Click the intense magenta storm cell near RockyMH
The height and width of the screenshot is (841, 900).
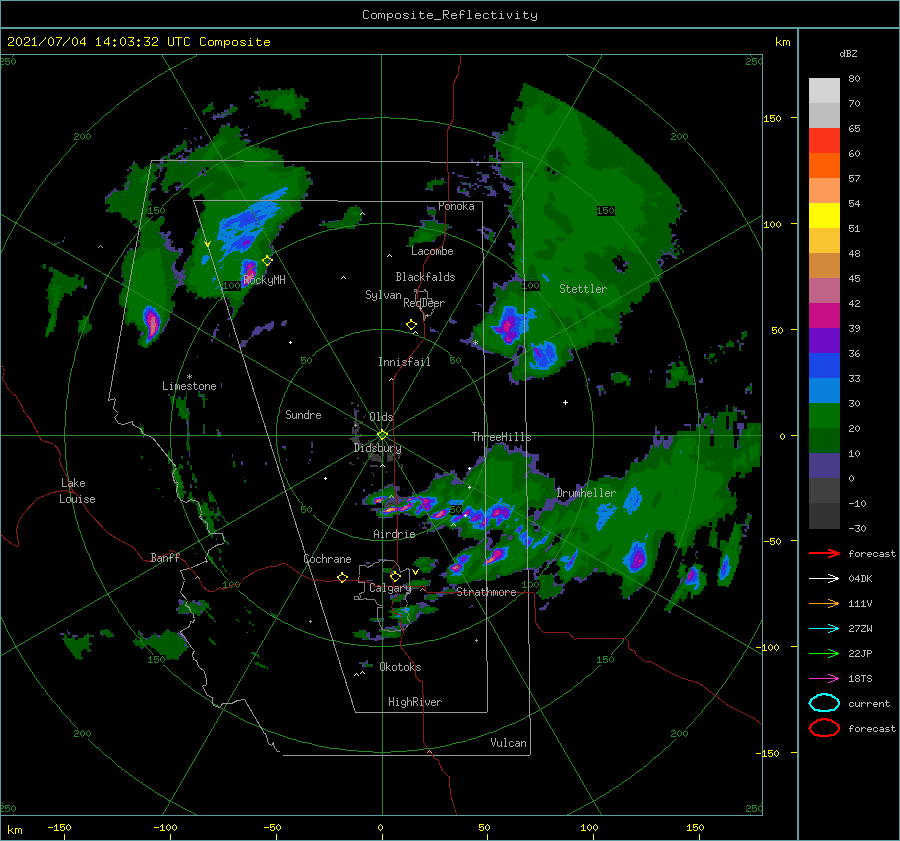249,269
